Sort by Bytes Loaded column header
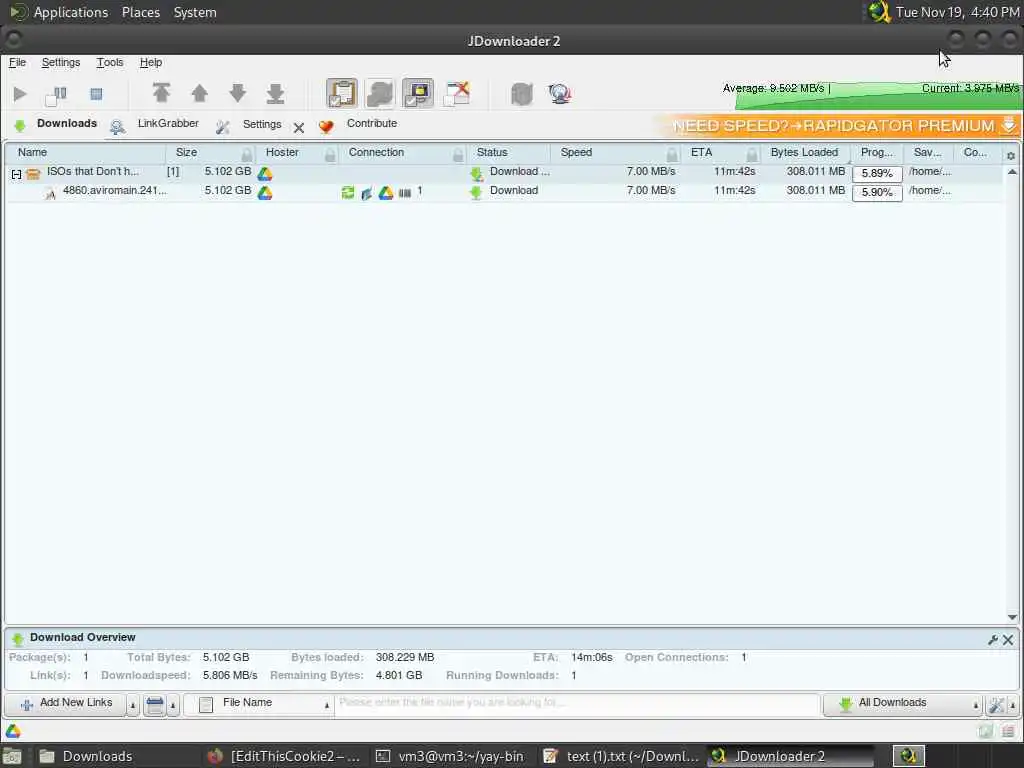The height and width of the screenshot is (768, 1024). pos(804,152)
